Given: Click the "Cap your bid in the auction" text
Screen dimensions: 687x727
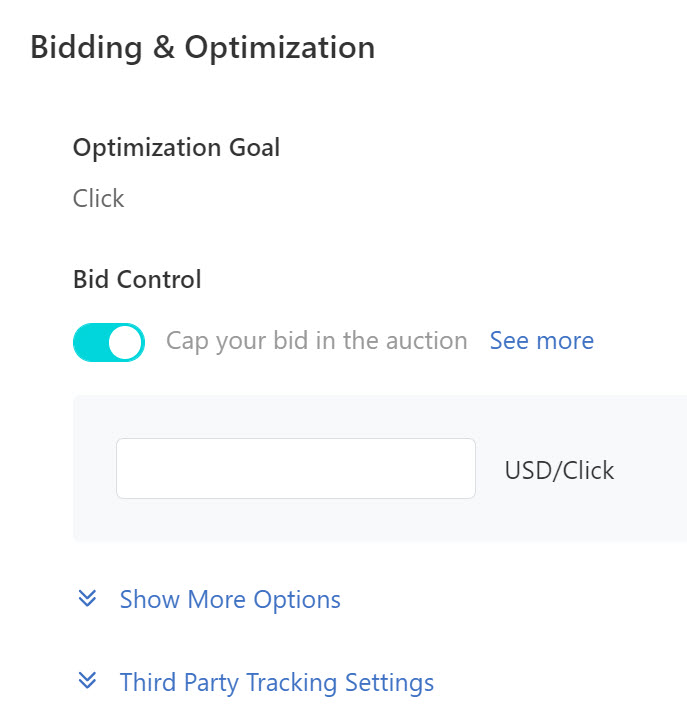Looking at the screenshot, I should [x=316, y=341].
